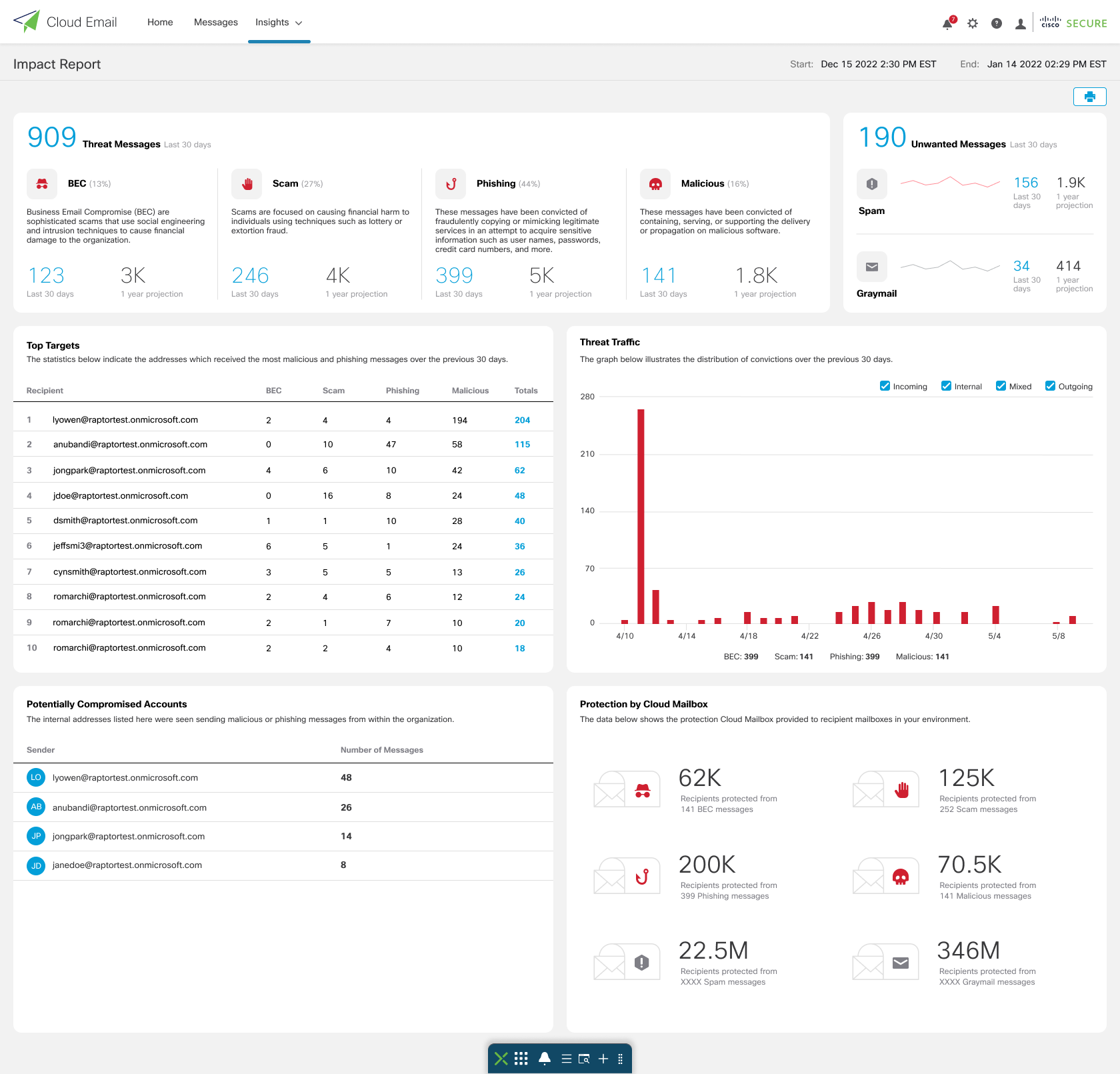Click the Graymail protection envelope icon
This screenshot has height=1074, width=1120.
tap(885, 962)
